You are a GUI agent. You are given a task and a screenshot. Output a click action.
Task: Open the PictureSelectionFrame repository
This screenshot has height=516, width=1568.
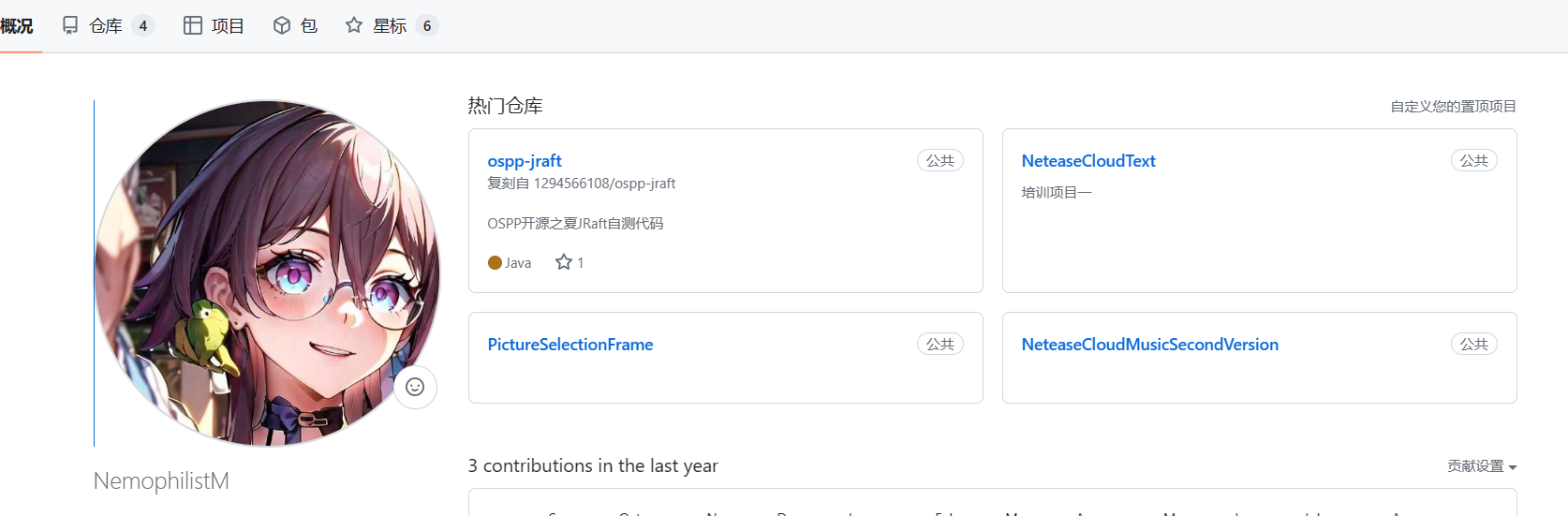(570, 345)
